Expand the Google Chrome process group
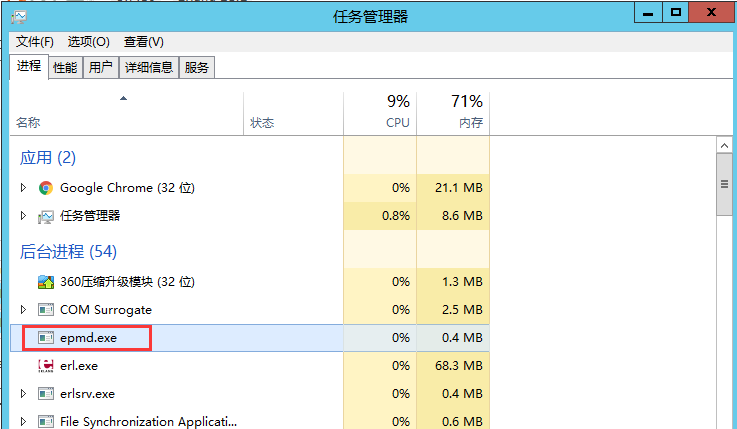737x429 pixels. 24,188
